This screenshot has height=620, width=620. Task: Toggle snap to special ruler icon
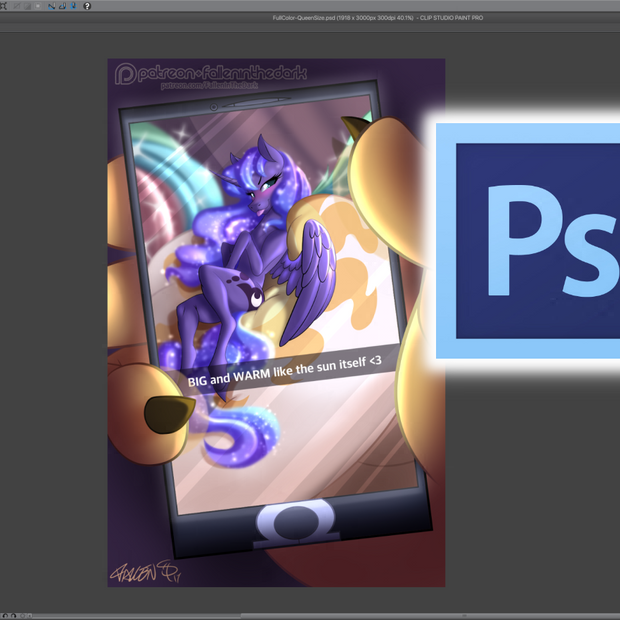click(x=62, y=6)
